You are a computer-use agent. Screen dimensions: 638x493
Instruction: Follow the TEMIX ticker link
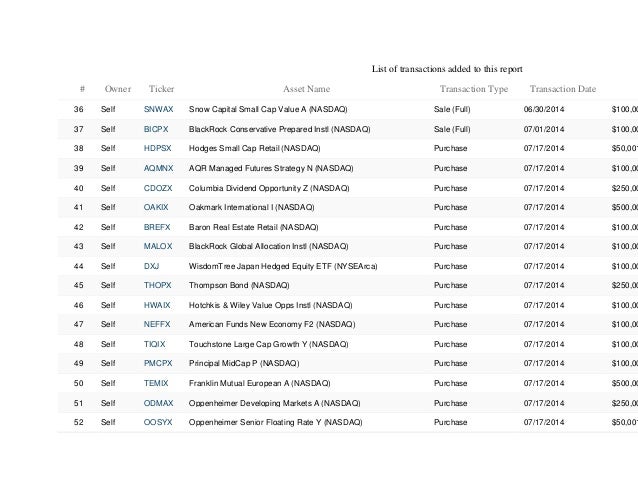point(156,383)
